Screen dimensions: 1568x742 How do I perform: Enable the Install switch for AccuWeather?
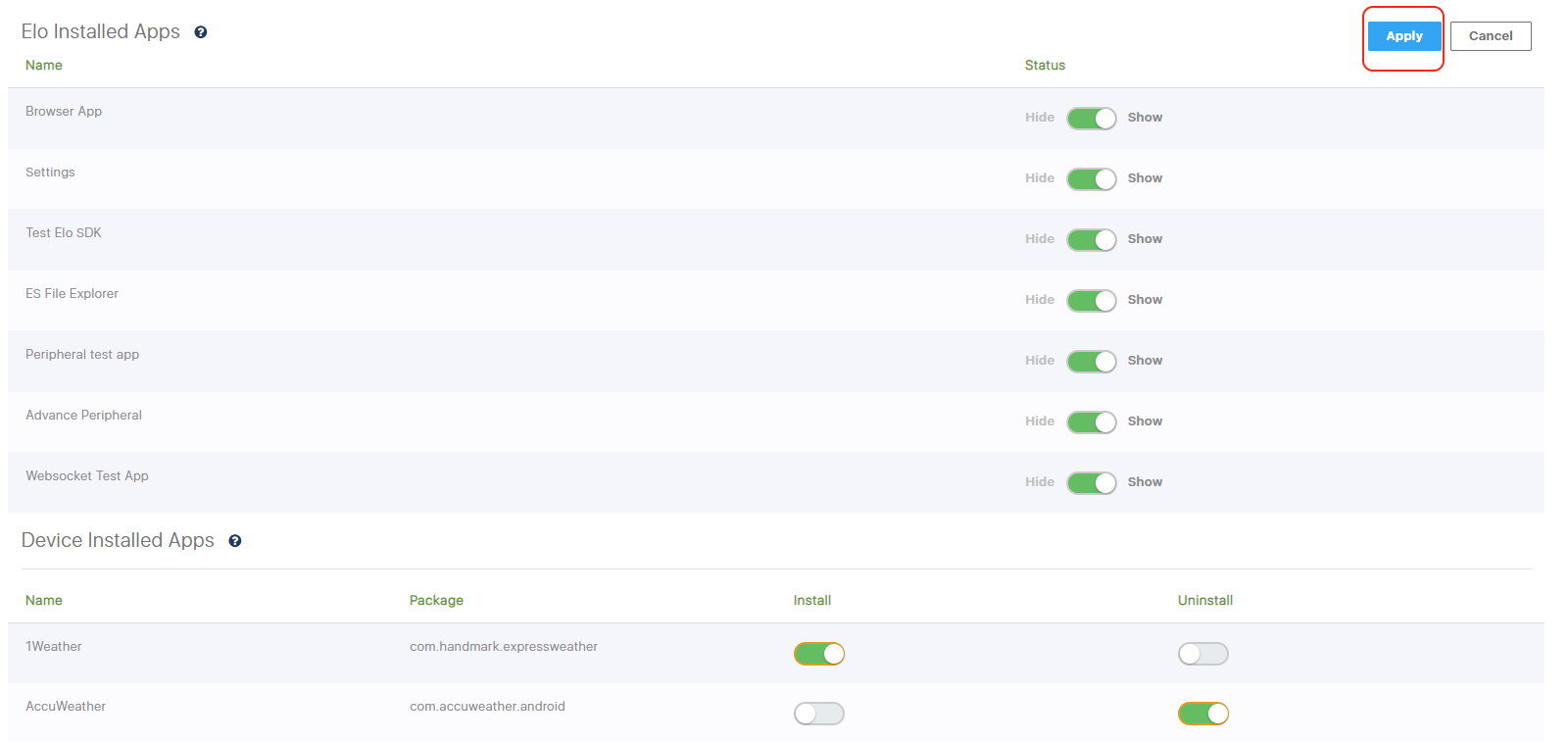tap(819, 714)
